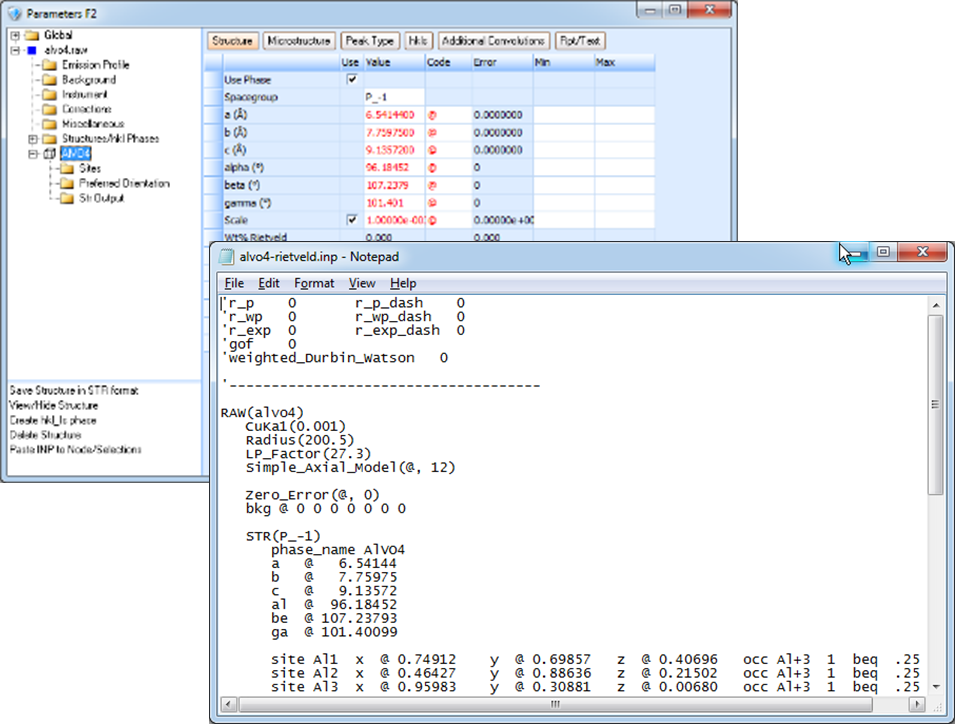
Task: Expand the Global tree node
Action: point(16,36)
